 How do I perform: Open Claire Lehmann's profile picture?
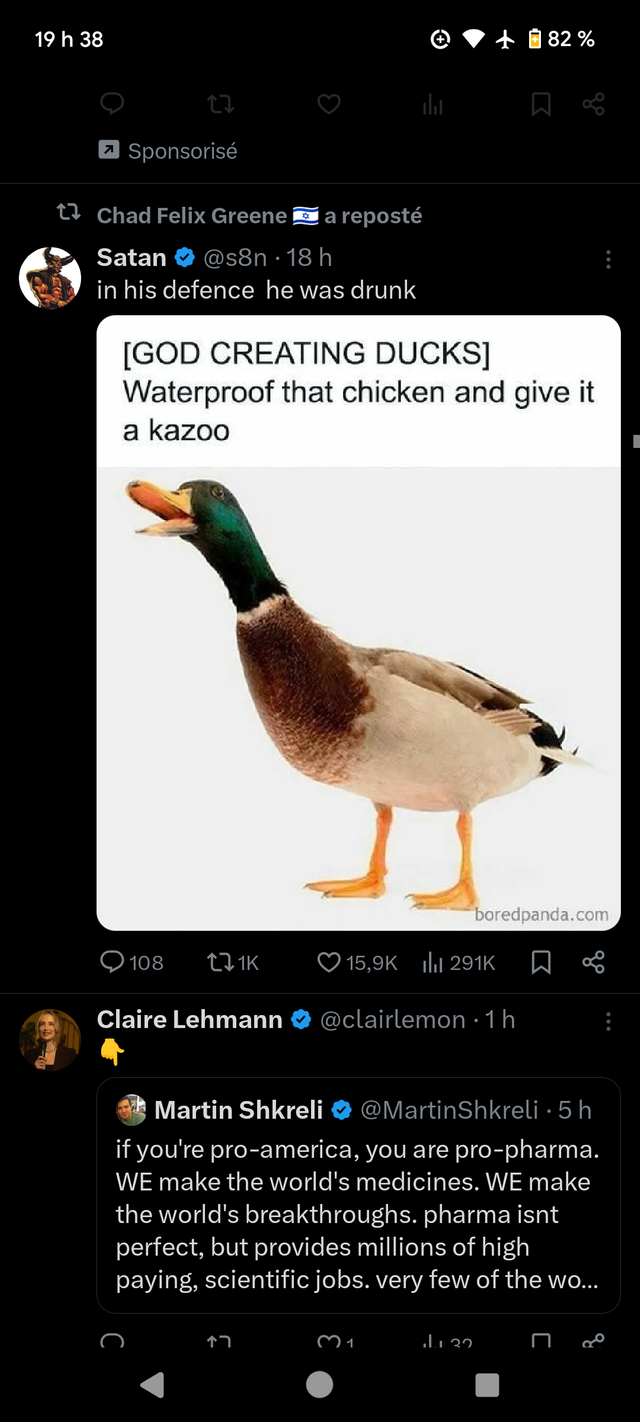[50, 1040]
